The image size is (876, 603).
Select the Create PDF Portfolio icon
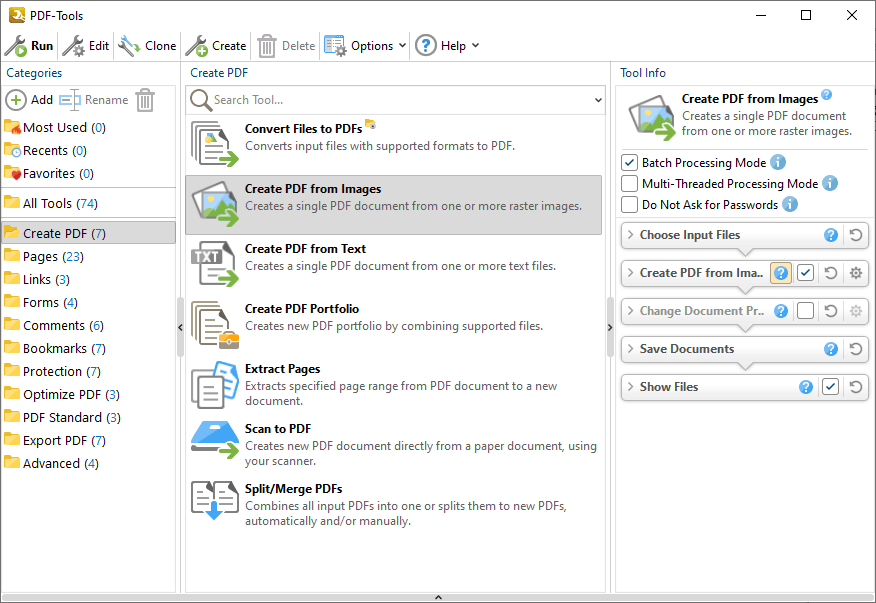coord(215,324)
